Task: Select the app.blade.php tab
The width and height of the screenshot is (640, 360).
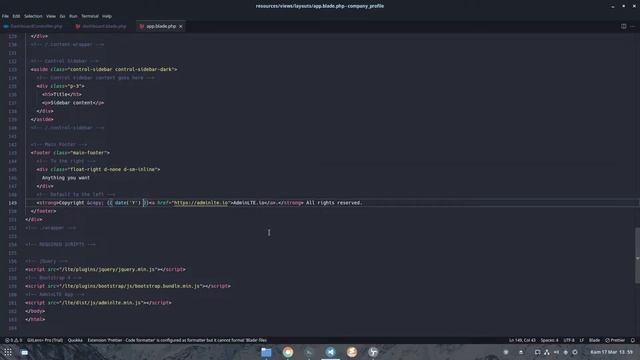Action: pyautogui.click(x=161, y=26)
